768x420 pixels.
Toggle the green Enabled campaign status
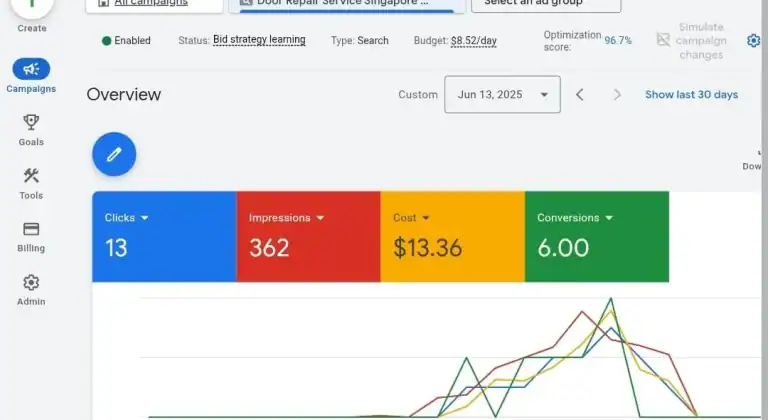click(126, 41)
